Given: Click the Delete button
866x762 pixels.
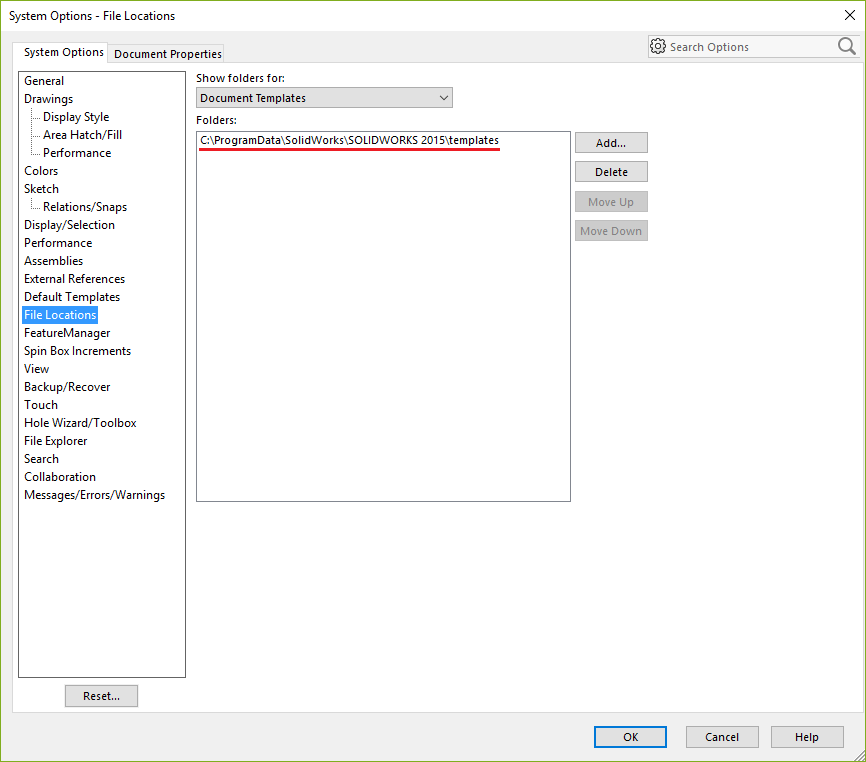Looking at the screenshot, I should tap(611, 172).
